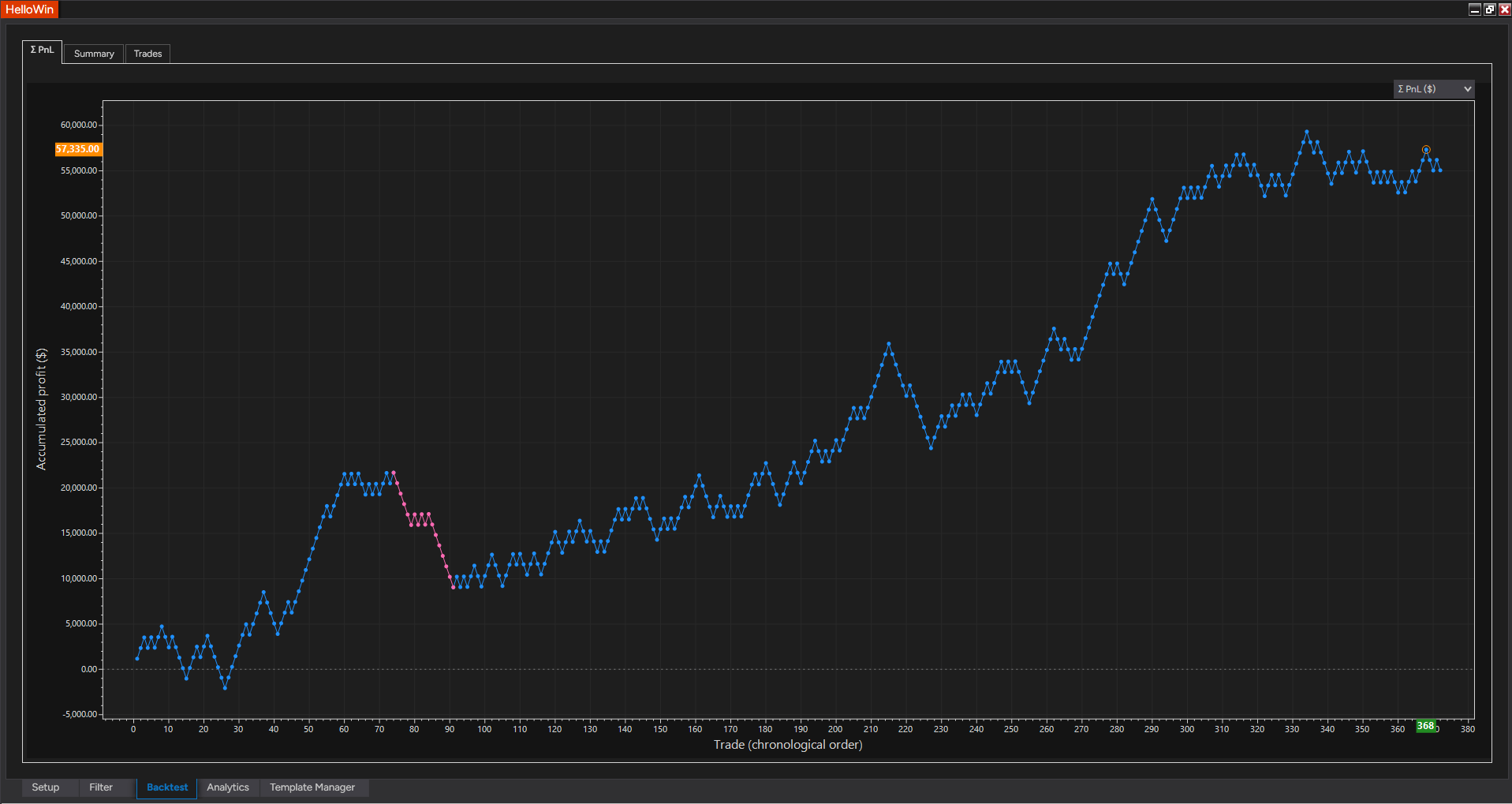Click the 200 x-axis tick label
This screenshot has width=1512, height=804.
[x=835, y=729]
